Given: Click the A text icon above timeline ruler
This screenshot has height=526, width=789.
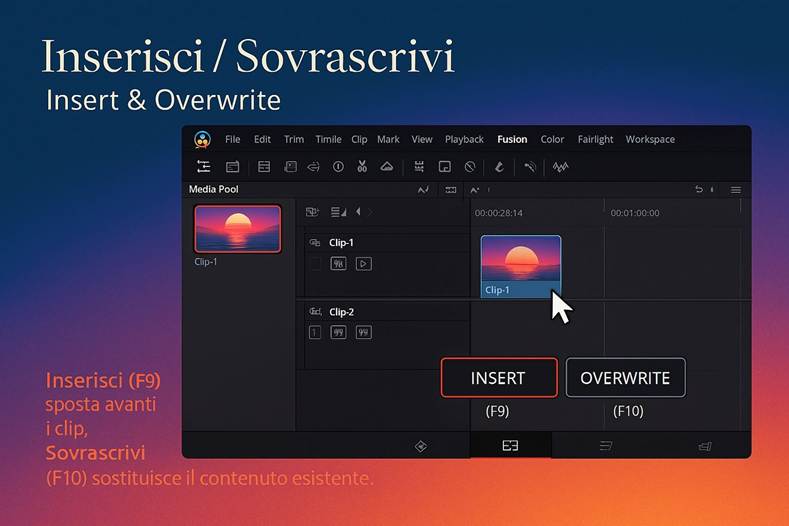Looking at the screenshot, I should tap(475, 190).
